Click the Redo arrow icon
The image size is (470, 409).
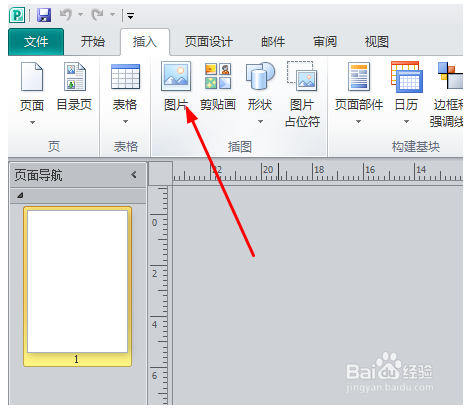98,15
